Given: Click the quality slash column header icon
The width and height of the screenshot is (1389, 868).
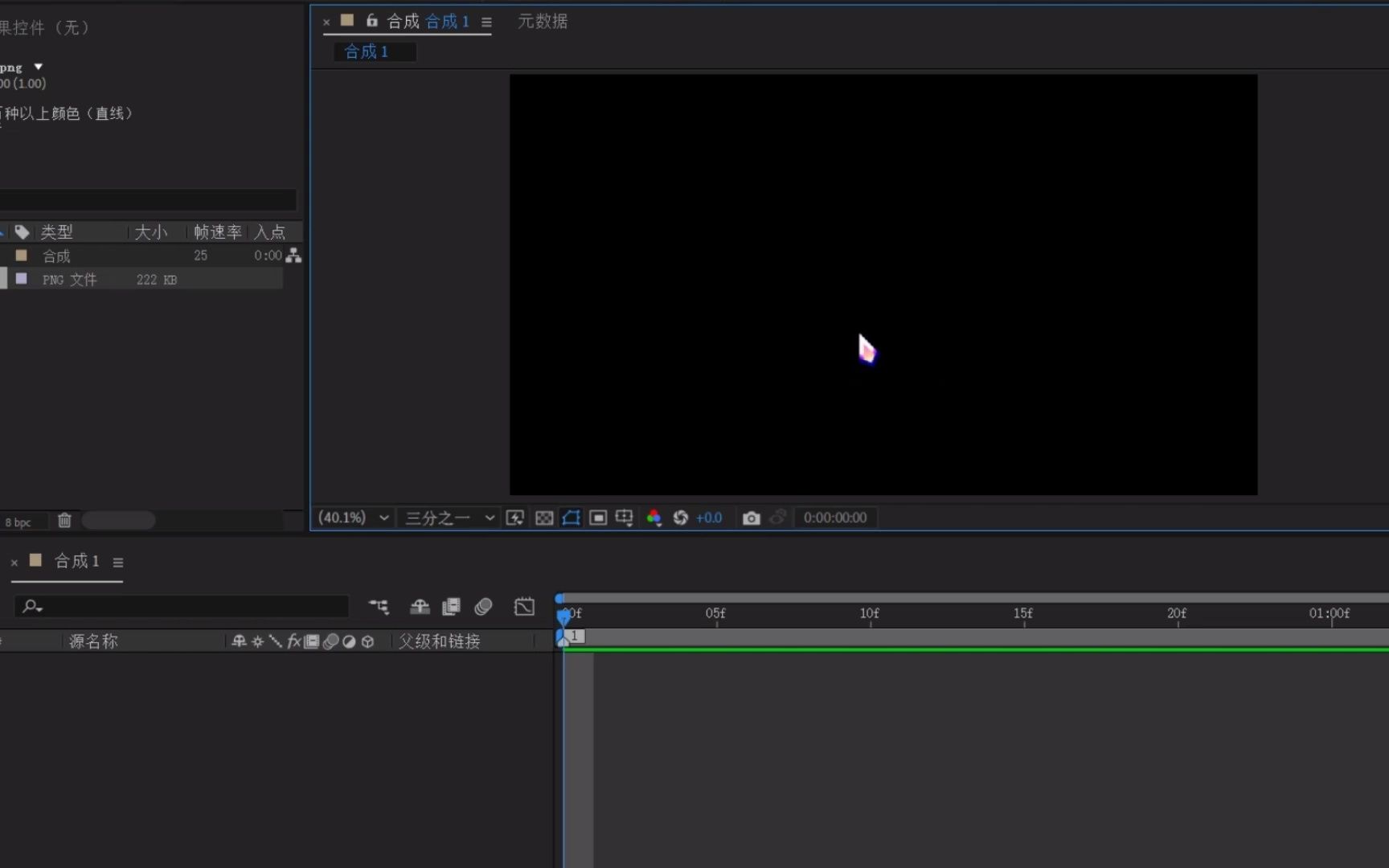Looking at the screenshot, I should click(275, 641).
